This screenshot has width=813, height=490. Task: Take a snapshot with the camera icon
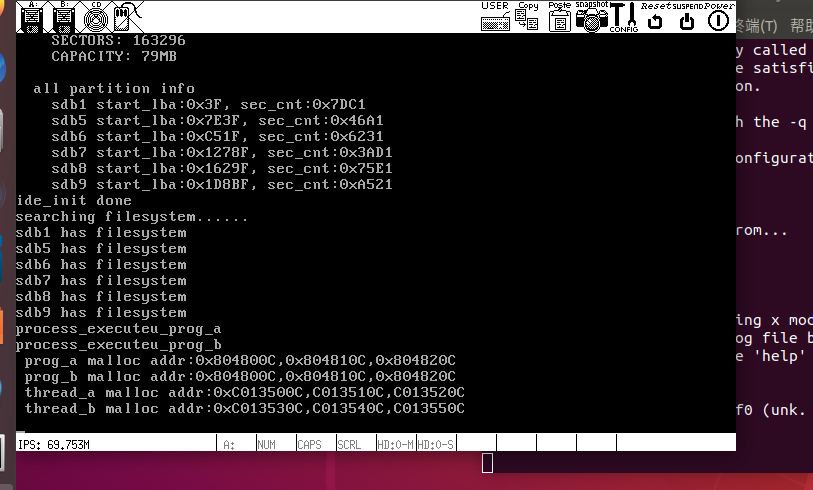pos(591,17)
